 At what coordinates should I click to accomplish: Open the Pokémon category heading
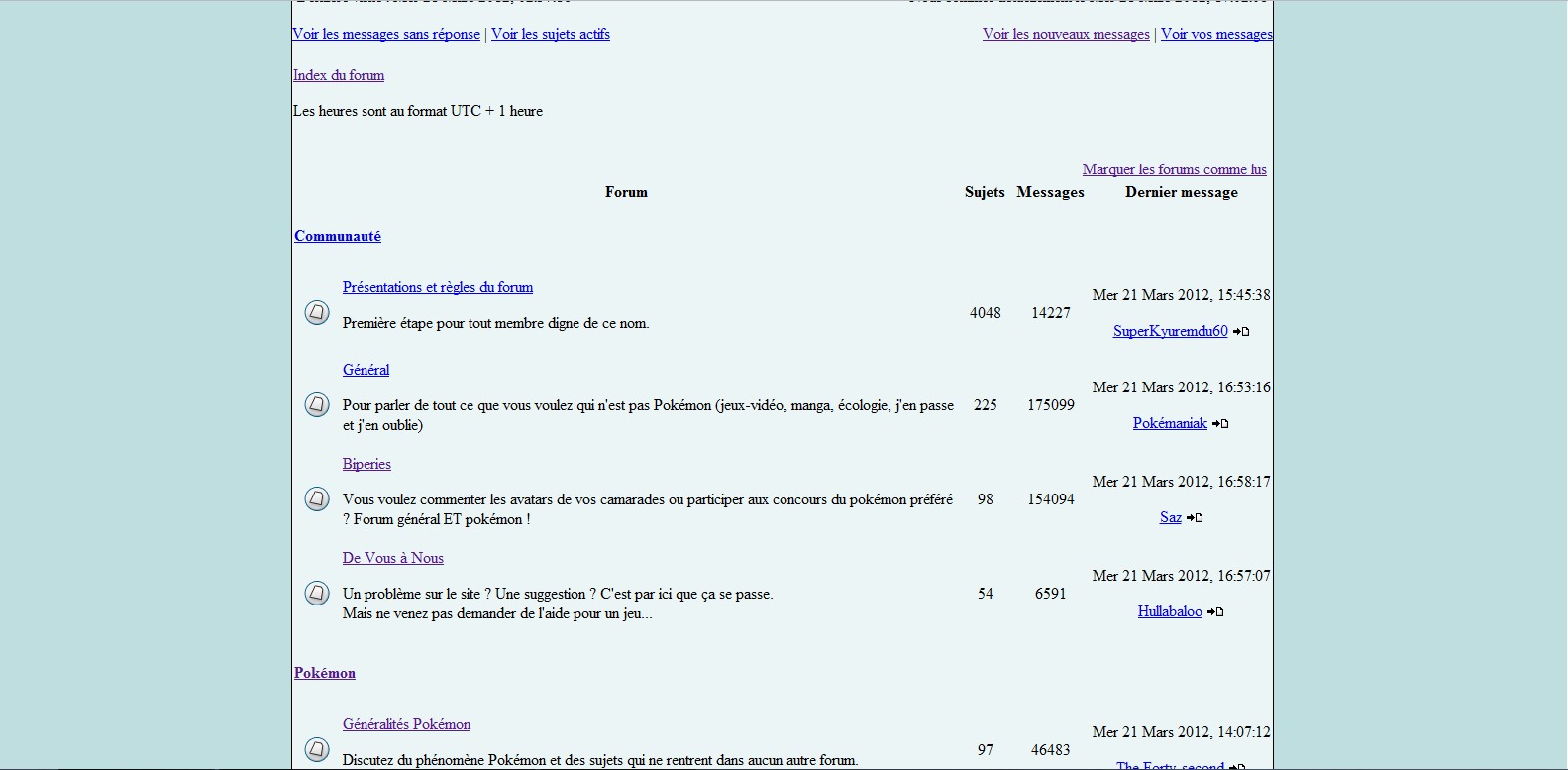tap(325, 673)
